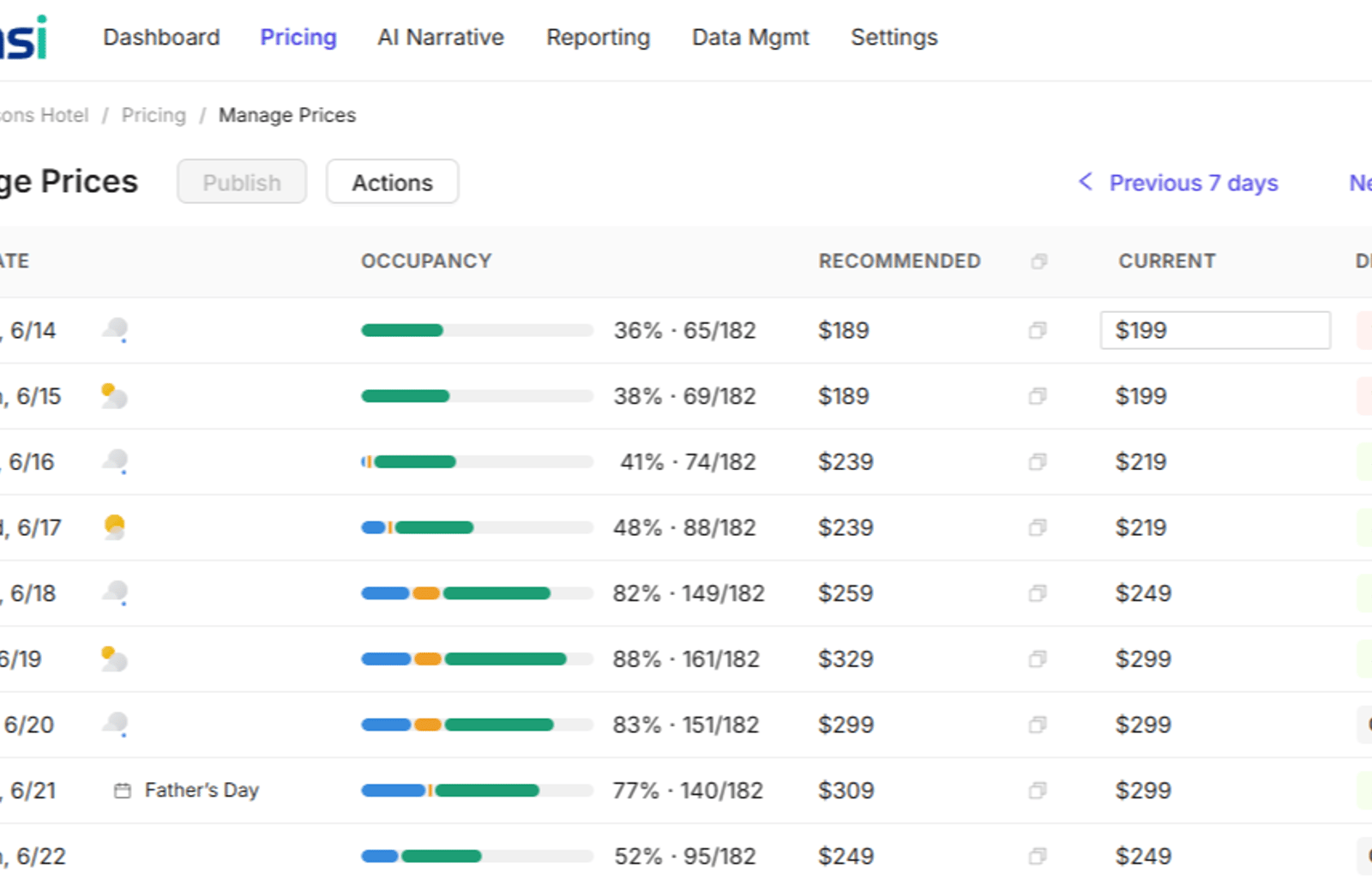
Task: Click the occupancy bar for 6/14
Action: pyautogui.click(x=477, y=330)
